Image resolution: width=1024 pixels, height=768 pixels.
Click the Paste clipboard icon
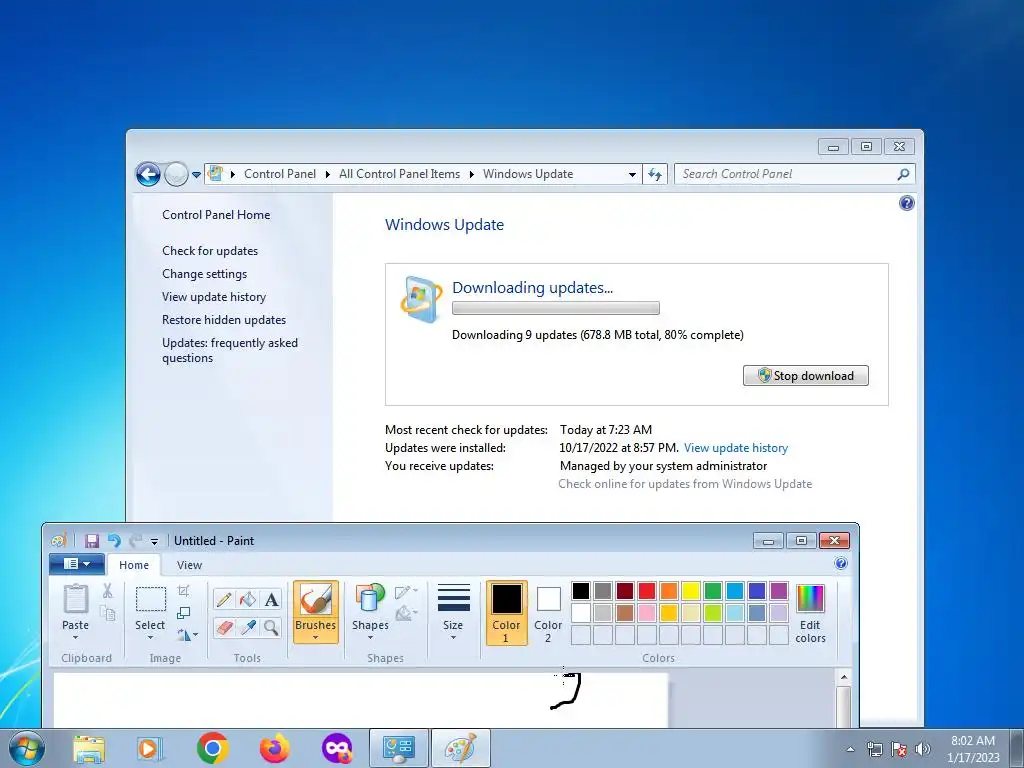coord(76,599)
